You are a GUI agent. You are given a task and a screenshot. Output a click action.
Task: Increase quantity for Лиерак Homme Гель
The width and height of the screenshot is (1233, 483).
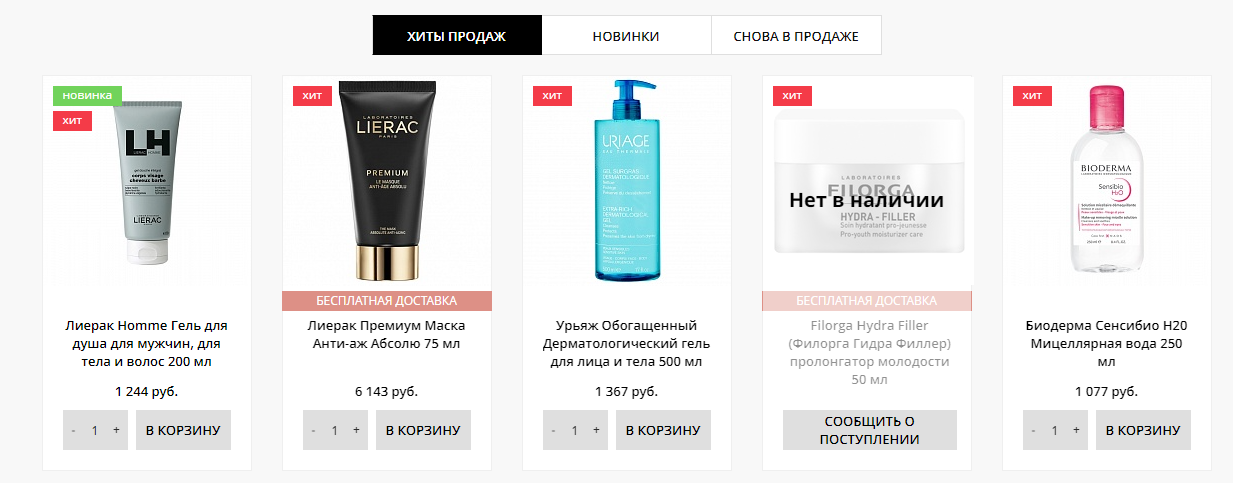[116, 430]
